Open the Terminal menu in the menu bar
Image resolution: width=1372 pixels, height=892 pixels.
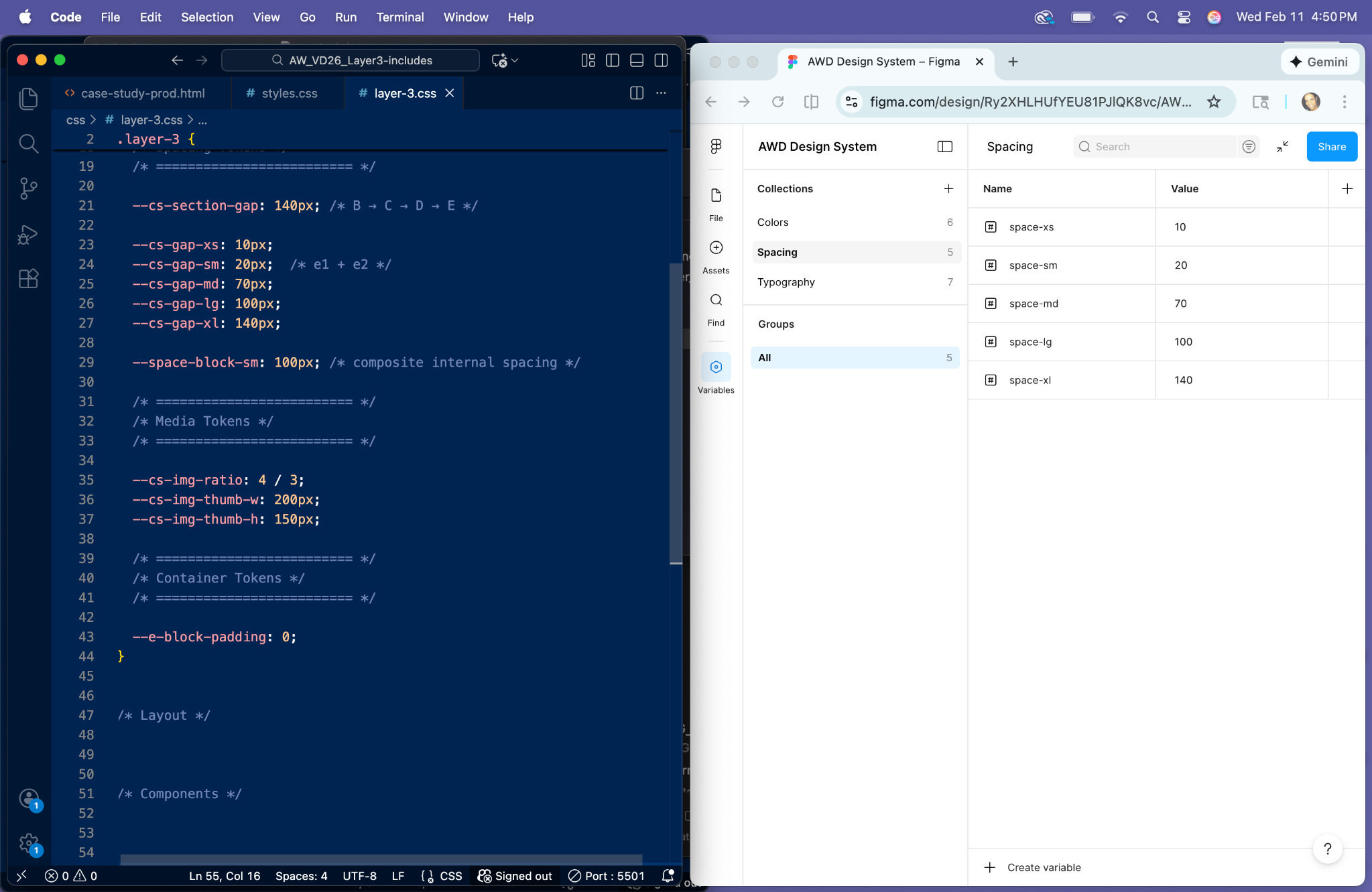(400, 17)
